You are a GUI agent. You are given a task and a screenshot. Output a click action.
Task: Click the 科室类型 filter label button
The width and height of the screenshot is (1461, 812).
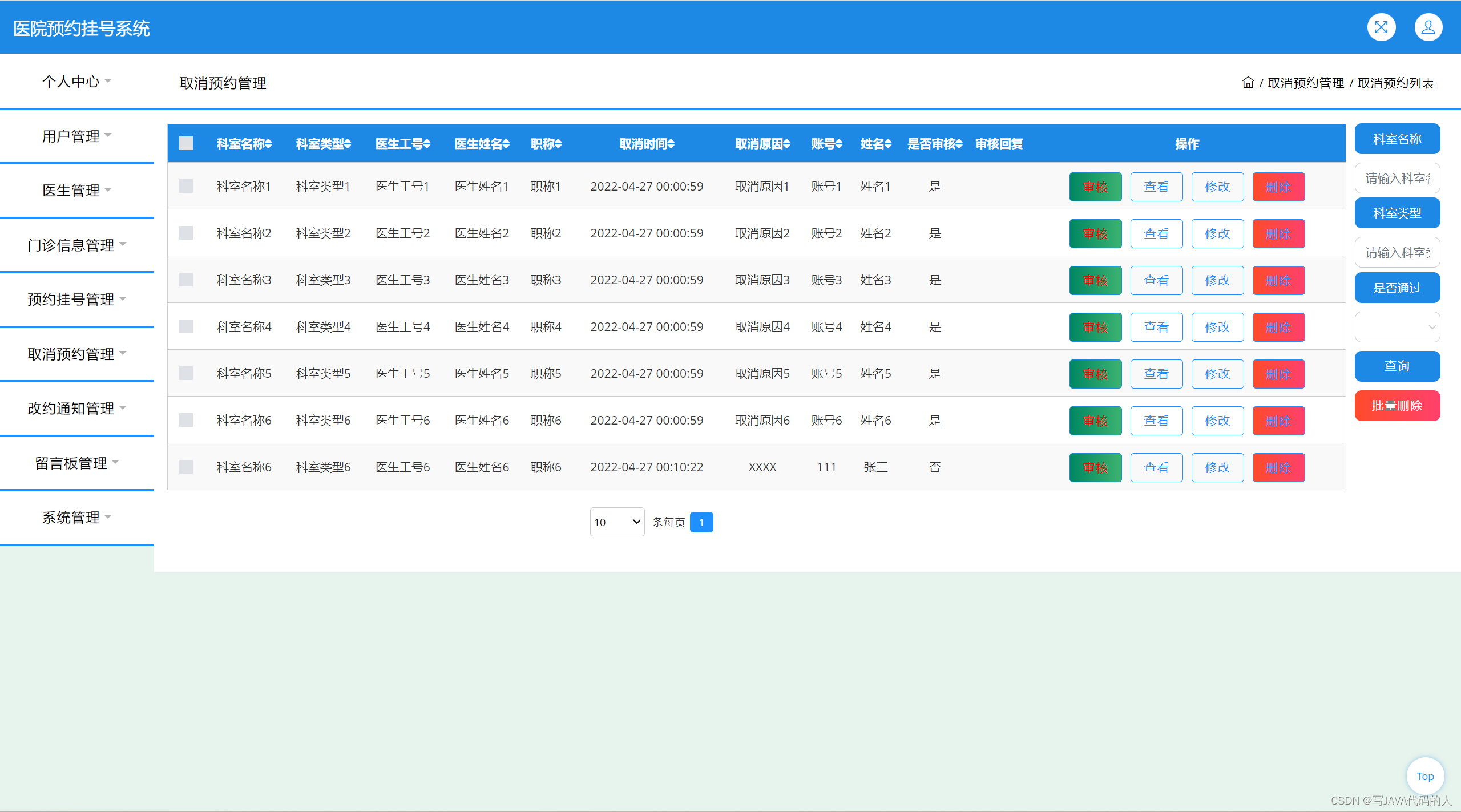[x=1397, y=213]
